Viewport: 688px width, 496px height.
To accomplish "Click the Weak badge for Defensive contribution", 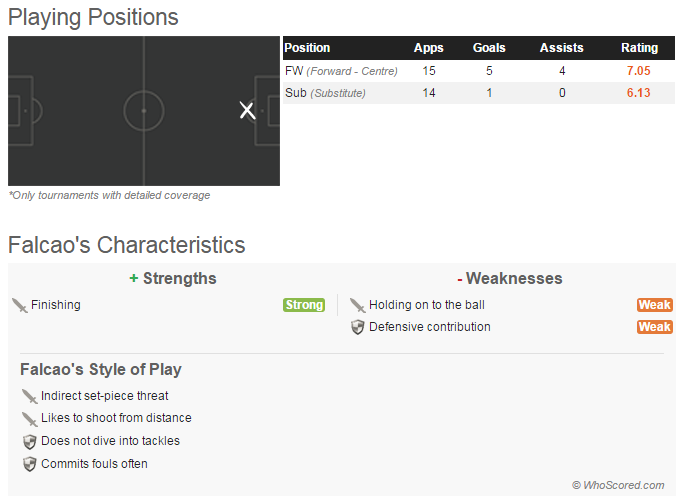I will [654, 327].
